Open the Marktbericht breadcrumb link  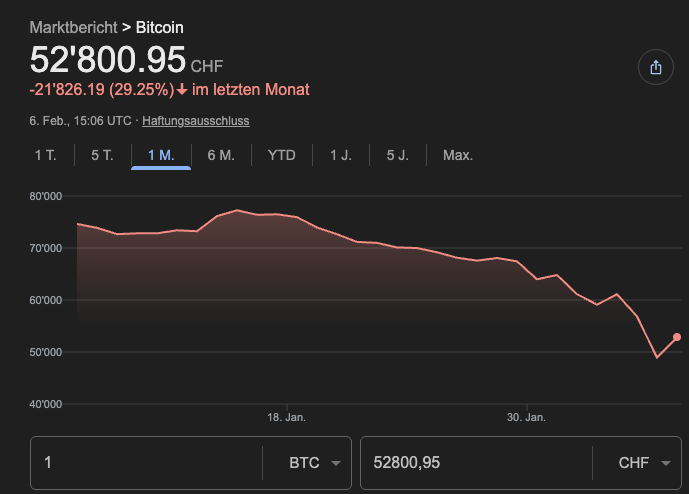pyautogui.click(x=73, y=27)
